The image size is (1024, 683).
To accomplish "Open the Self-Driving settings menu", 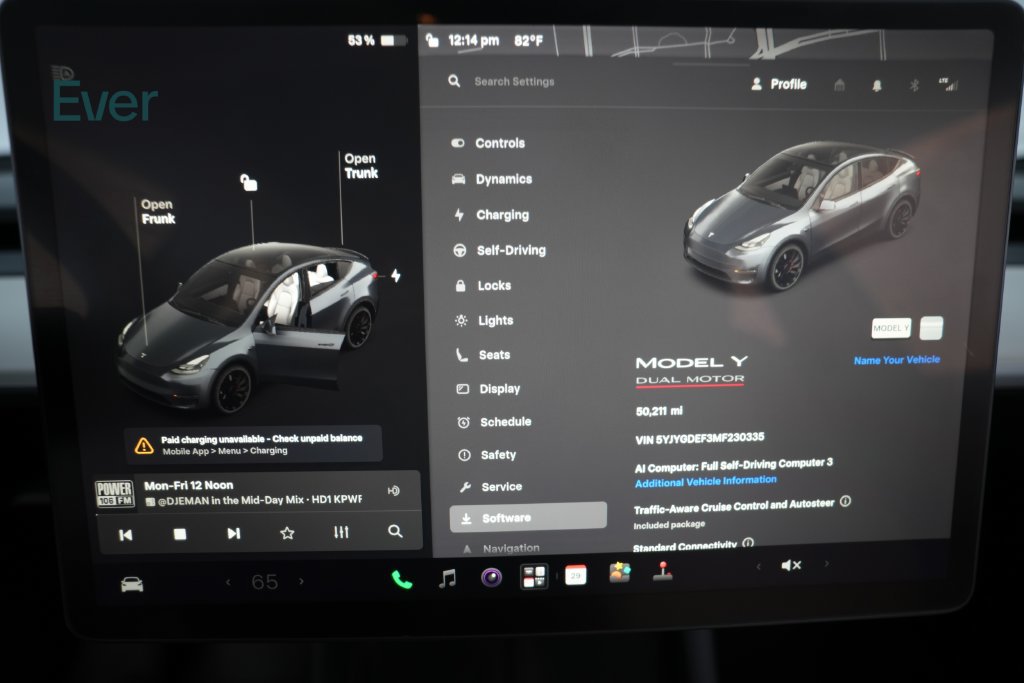I will [500, 250].
